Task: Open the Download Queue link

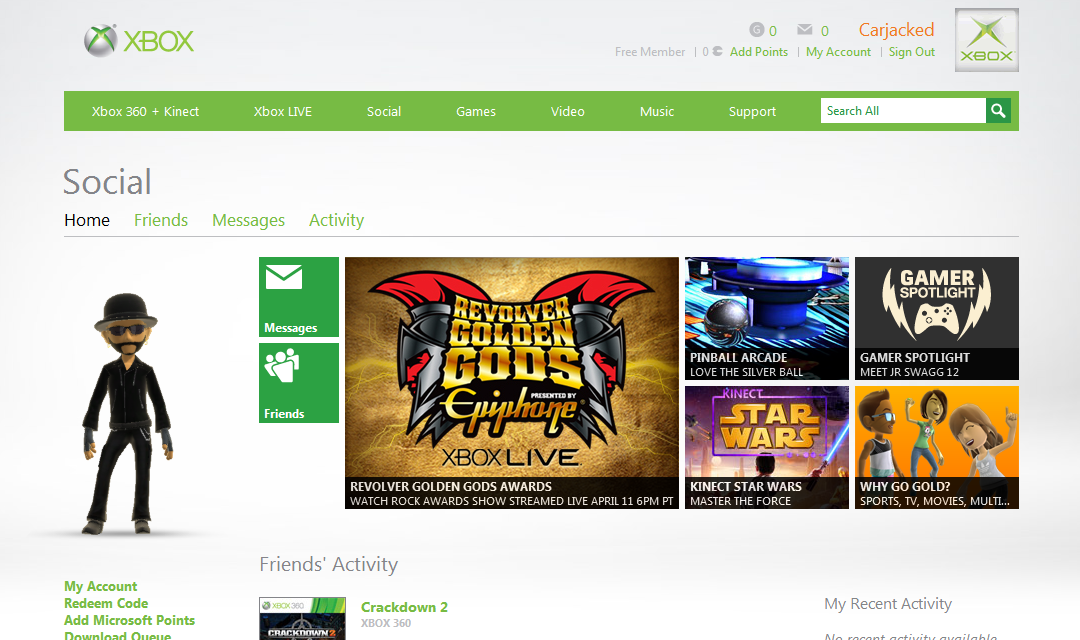Action: (118, 635)
